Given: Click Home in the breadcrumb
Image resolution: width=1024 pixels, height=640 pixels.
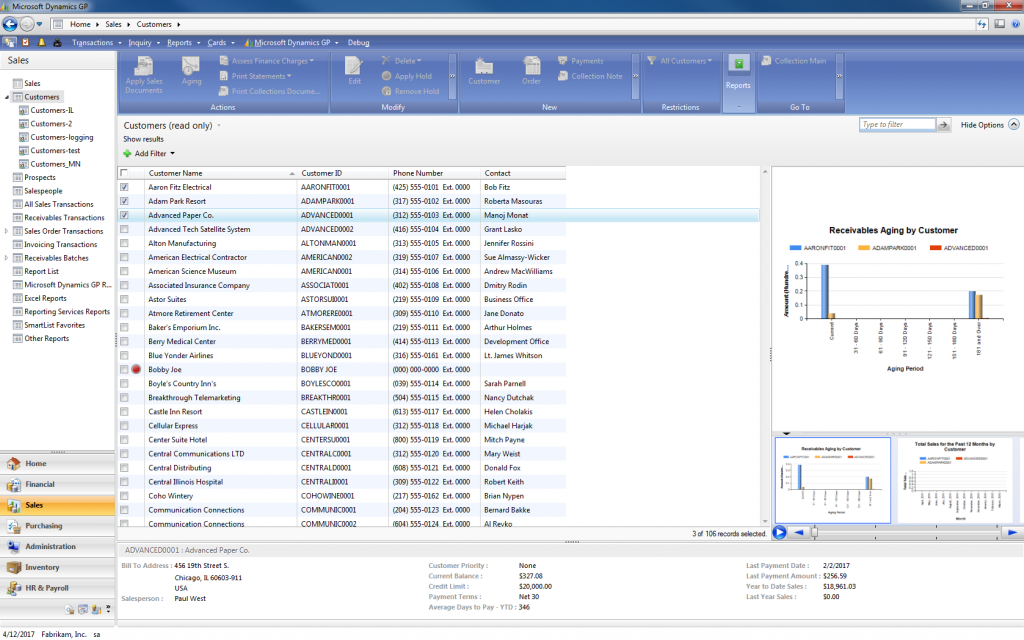Looking at the screenshot, I should tap(80, 24).
